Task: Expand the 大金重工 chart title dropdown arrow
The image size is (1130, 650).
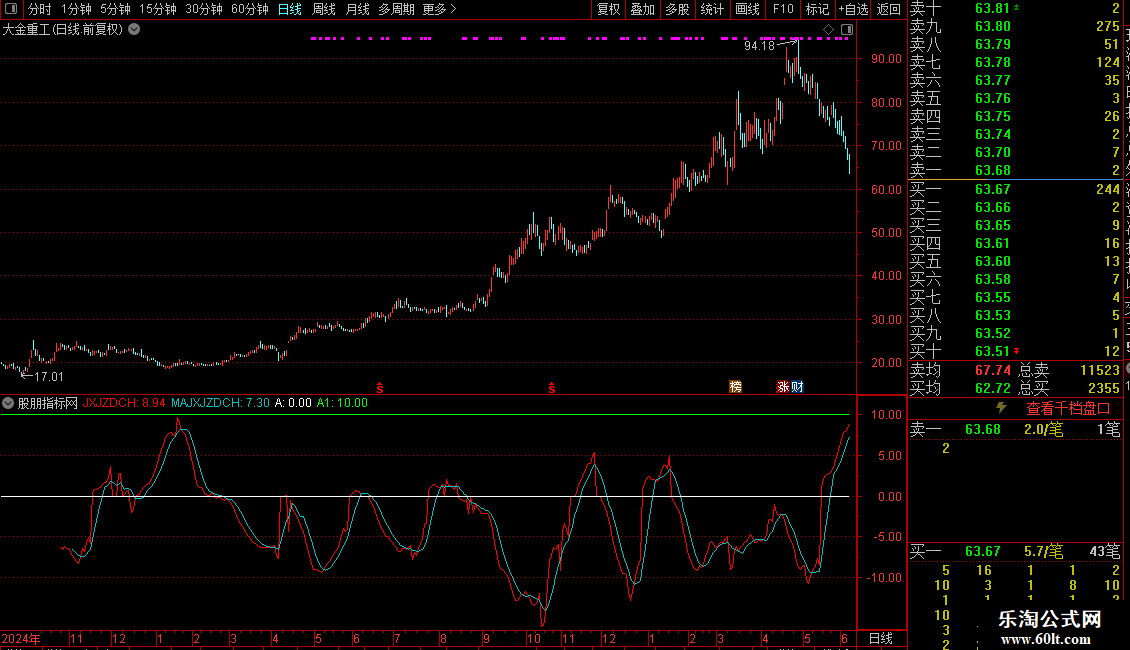Action: pyautogui.click(x=134, y=30)
